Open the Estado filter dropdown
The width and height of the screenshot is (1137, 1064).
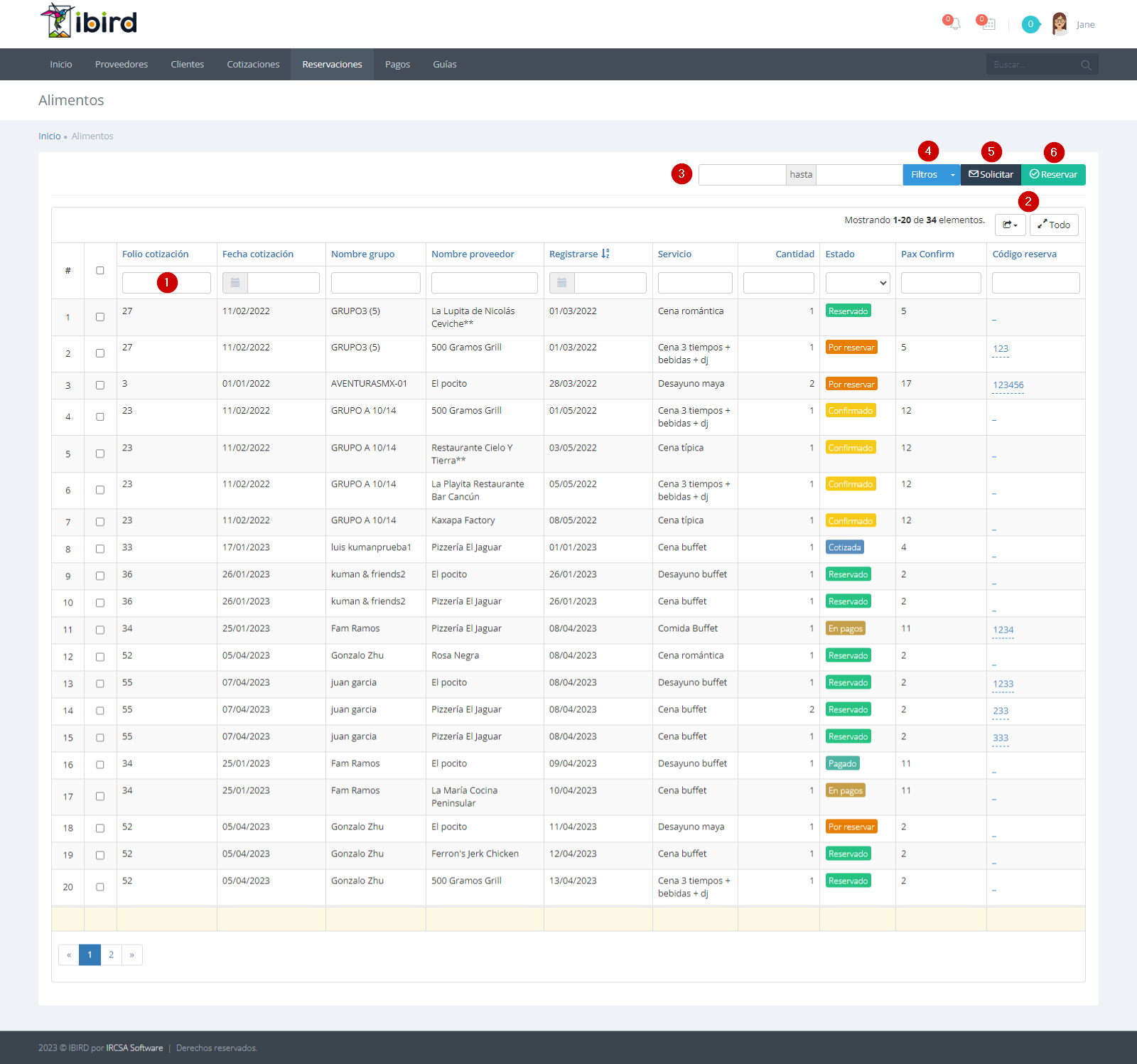click(x=858, y=283)
